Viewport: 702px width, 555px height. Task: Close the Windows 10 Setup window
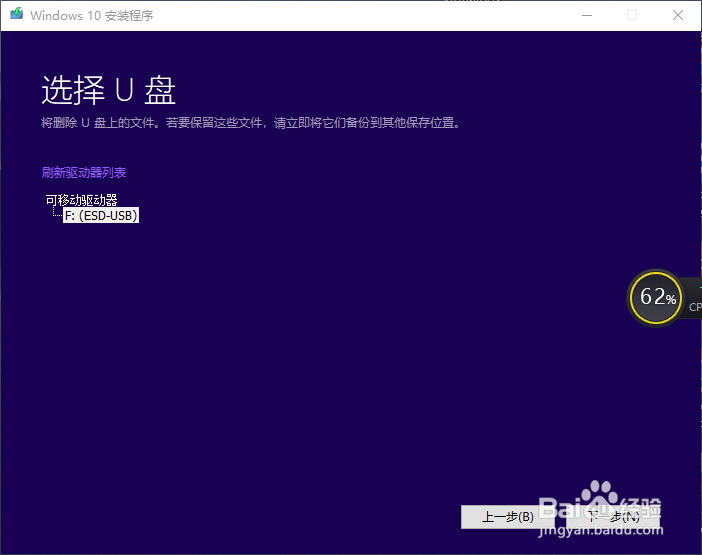678,16
